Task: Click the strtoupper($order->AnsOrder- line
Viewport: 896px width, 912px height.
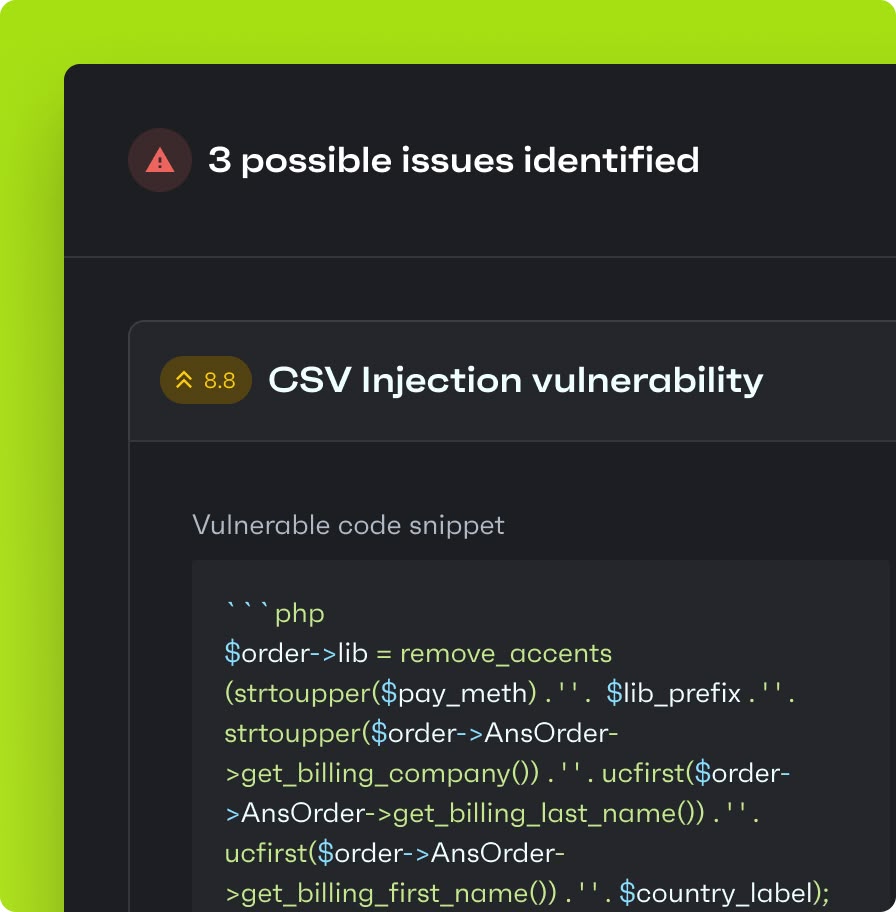Action: (x=421, y=733)
